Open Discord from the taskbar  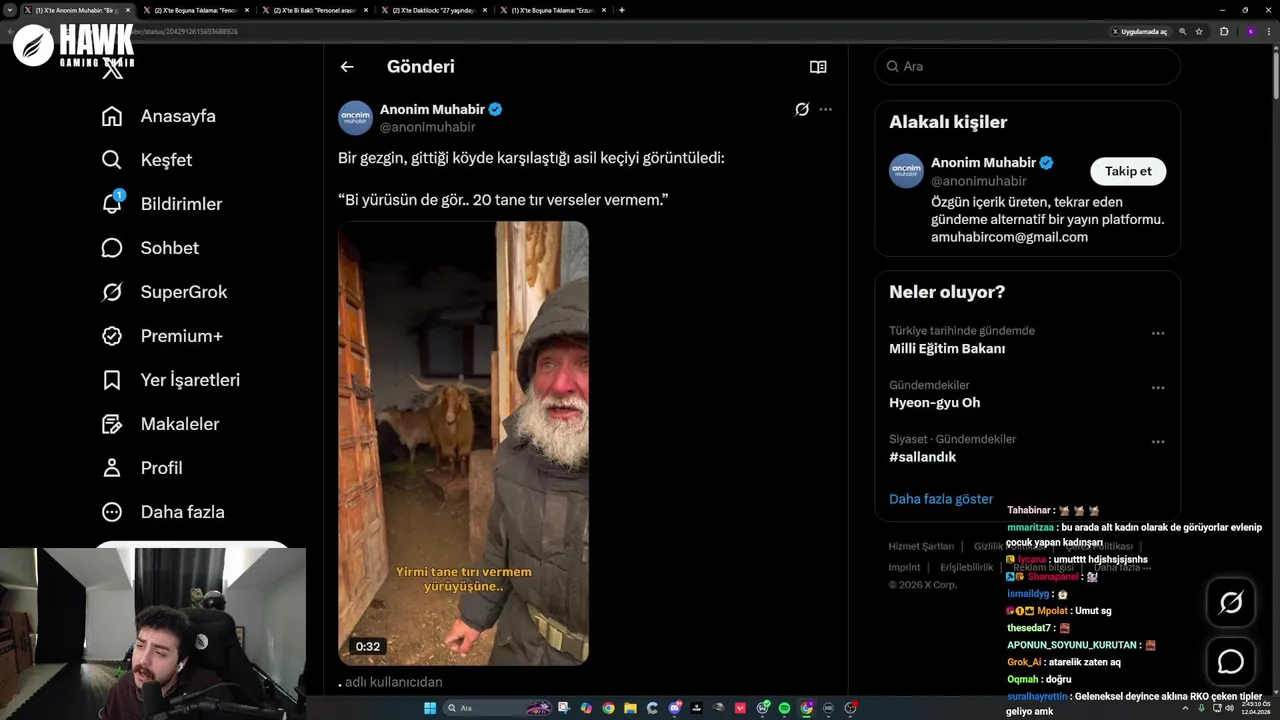(675, 708)
